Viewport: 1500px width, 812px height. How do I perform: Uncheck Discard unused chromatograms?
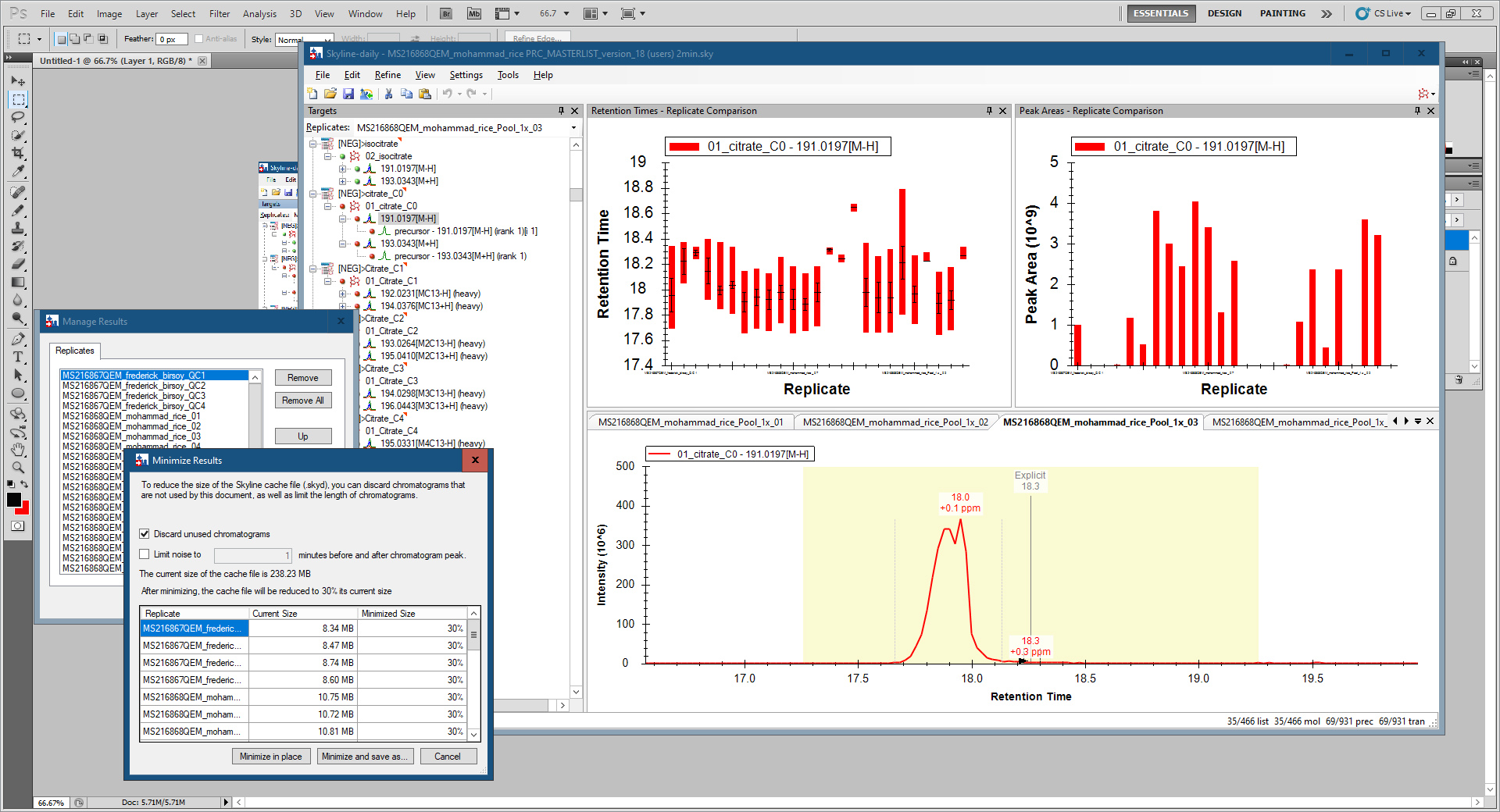pos(145,534)
